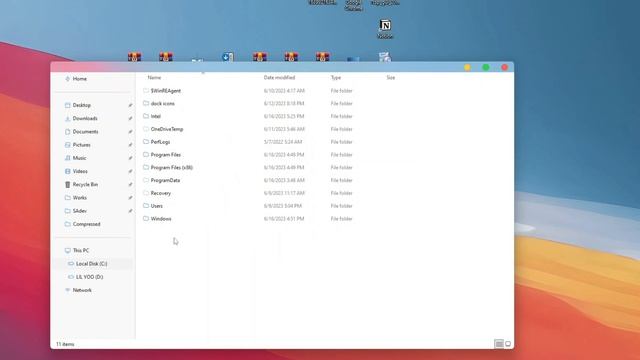
Task: Click the pin icon beside Desktop
Action: point(130,105)
